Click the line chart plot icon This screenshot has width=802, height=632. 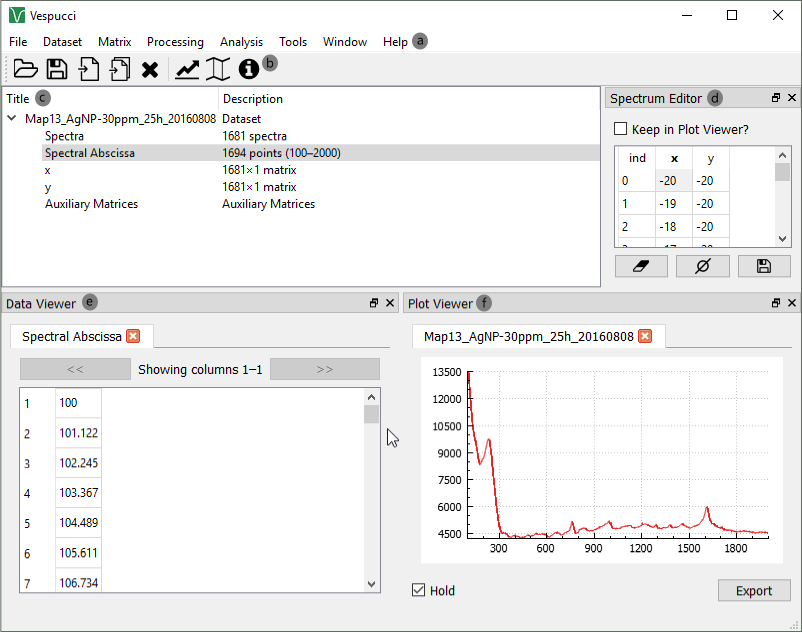[187, 69]
